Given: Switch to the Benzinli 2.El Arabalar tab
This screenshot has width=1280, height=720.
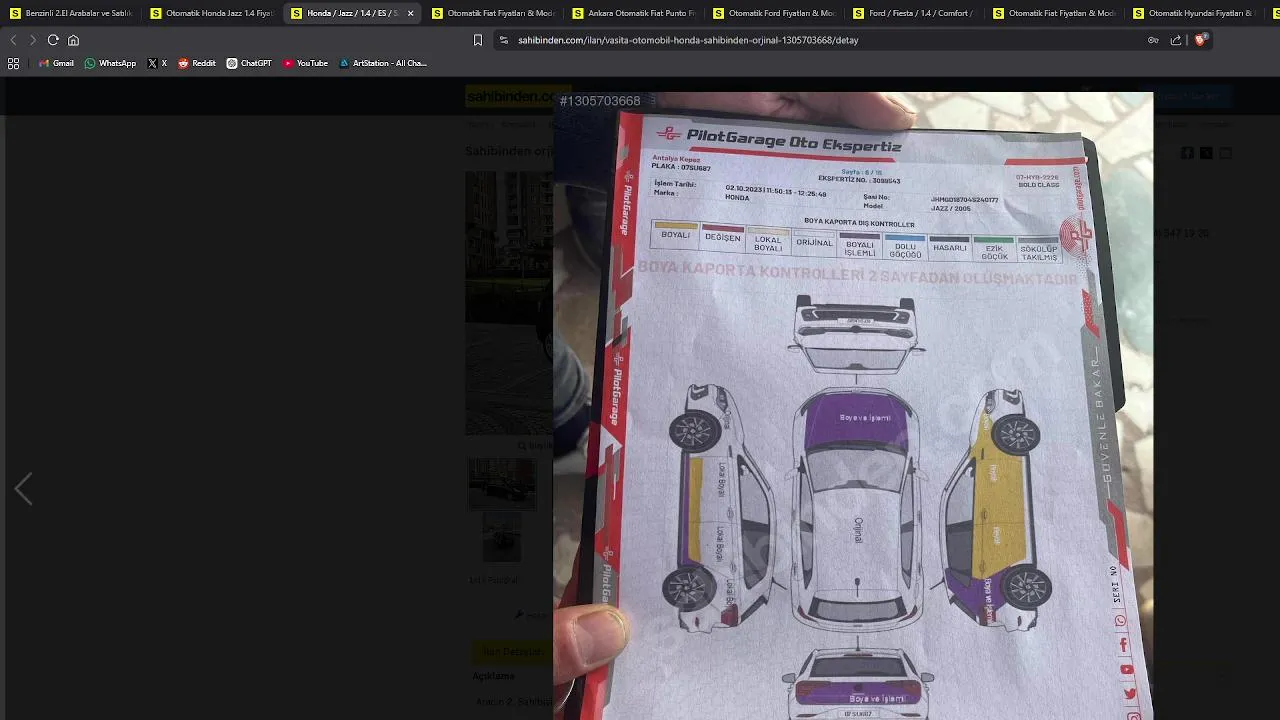Looking at the screenshot, I should tap(71, 13).
